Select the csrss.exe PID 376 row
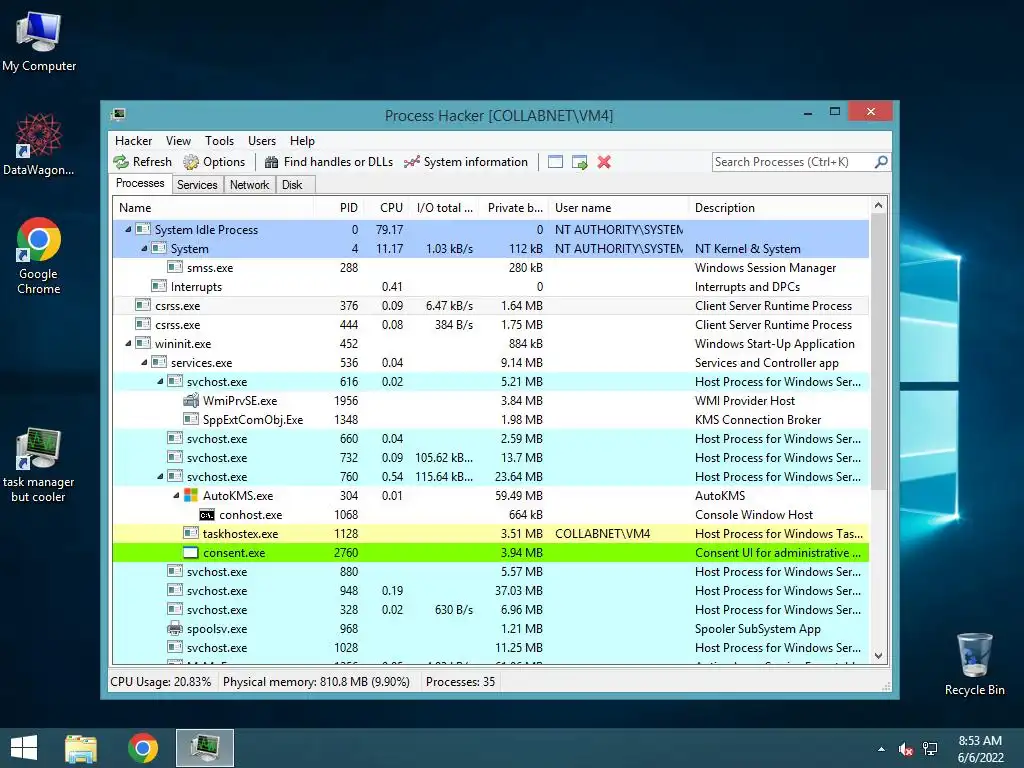1024x768 pixels. (x=491, y=306)
